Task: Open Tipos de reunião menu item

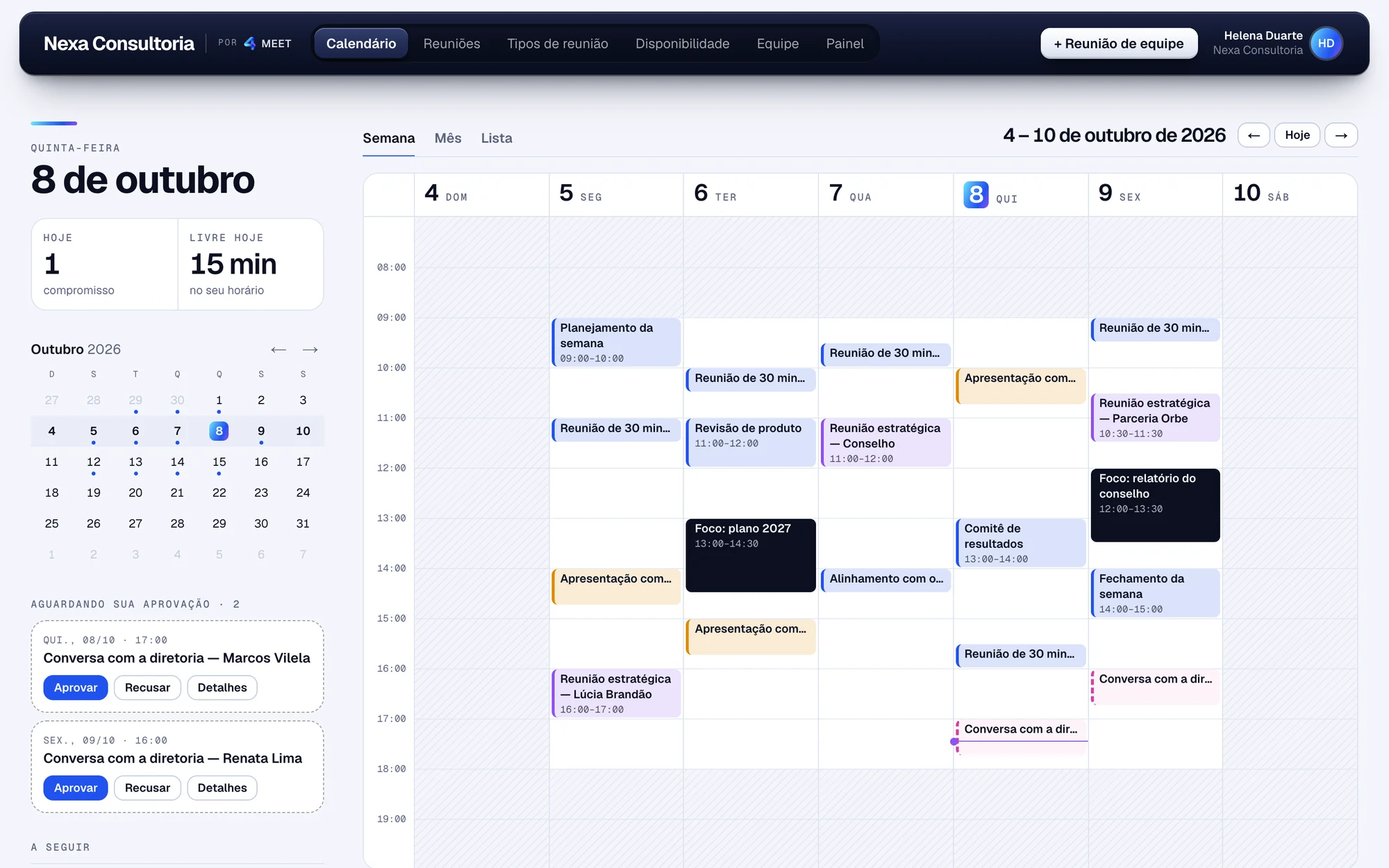Action: click(558, 44)
